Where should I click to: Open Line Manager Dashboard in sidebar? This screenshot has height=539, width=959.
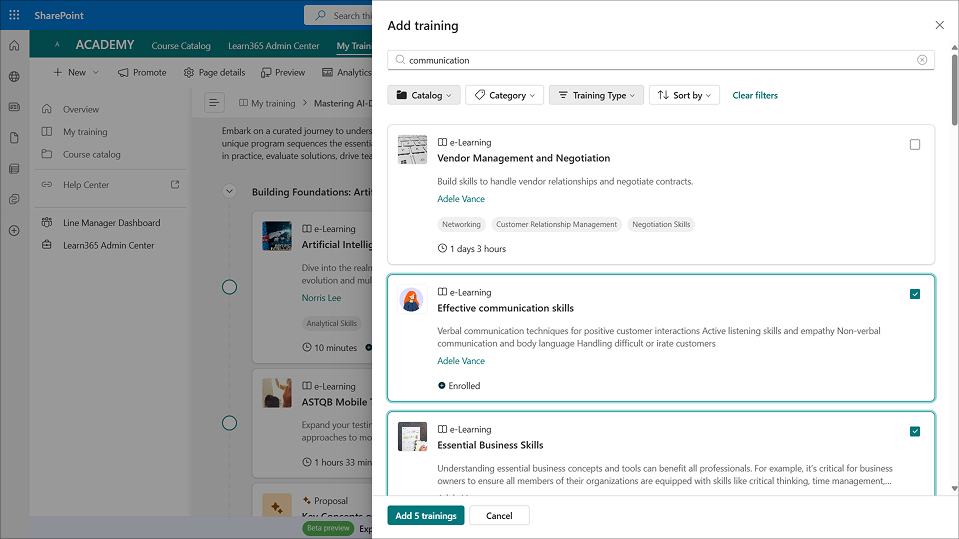[x=111, y=223]
